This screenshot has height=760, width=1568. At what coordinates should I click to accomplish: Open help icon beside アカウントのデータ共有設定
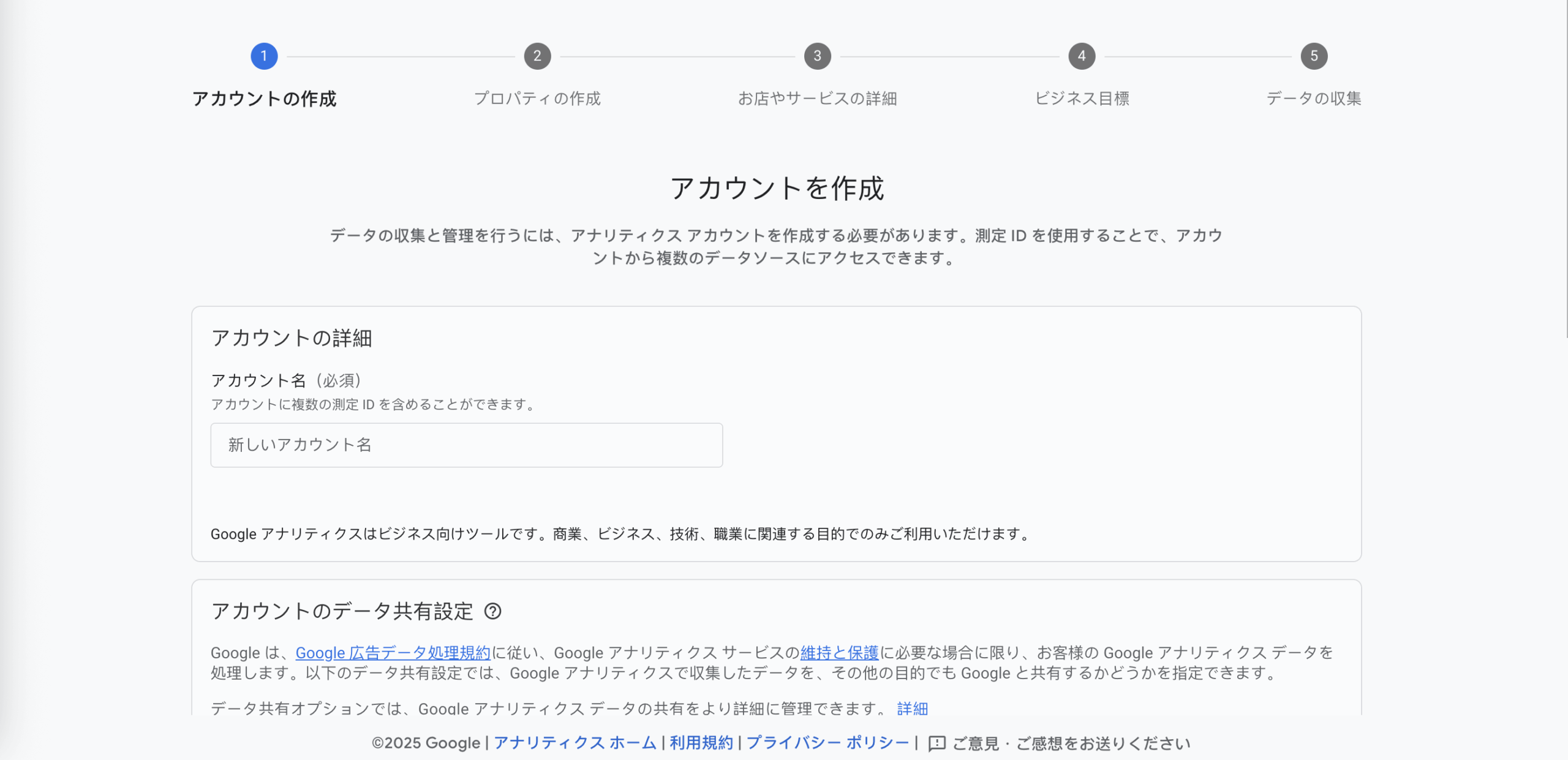coord(492,611)
